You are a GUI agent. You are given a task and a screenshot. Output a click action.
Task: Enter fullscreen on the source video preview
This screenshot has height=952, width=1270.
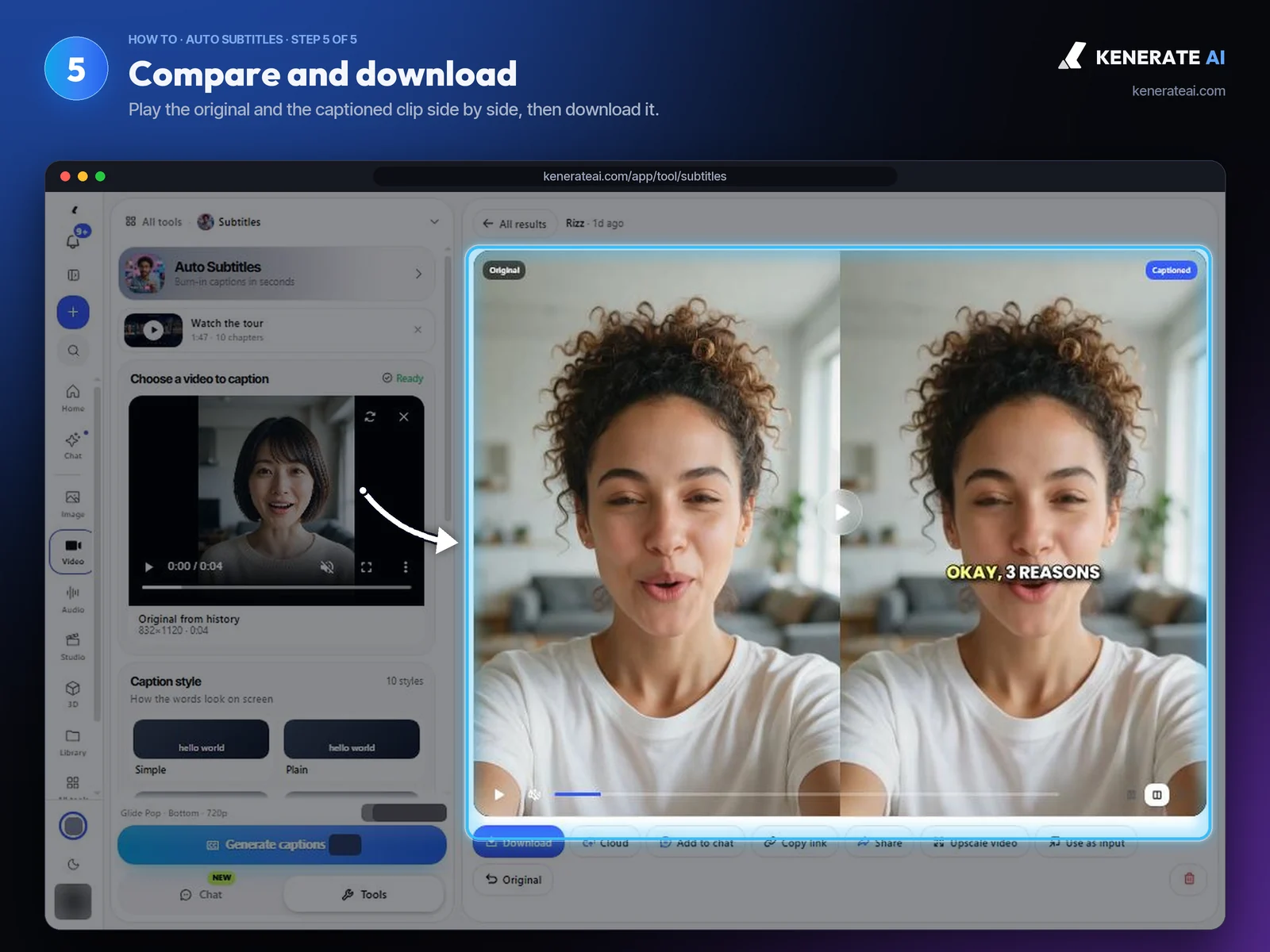(366, 566)
